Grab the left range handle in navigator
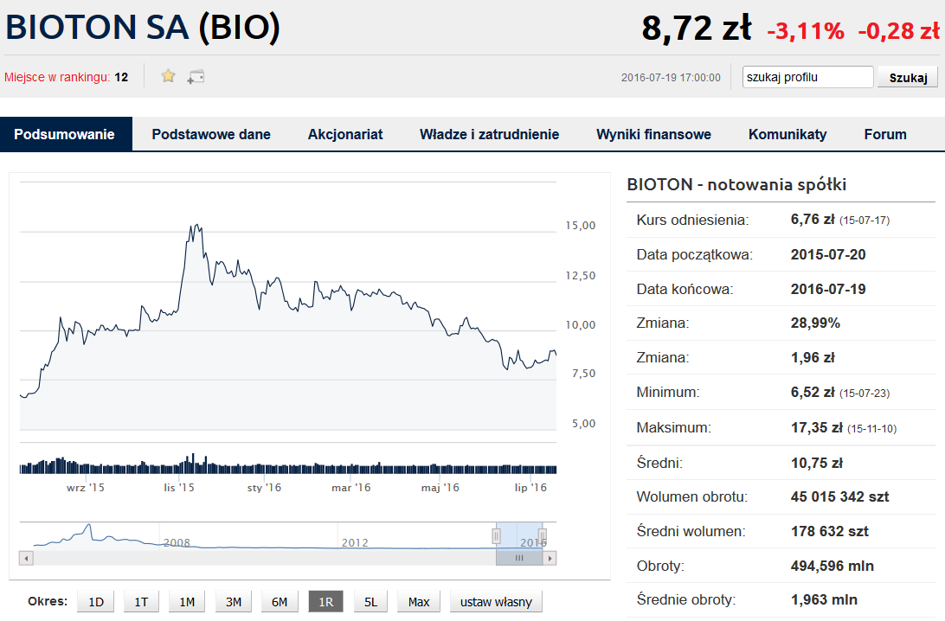Image resolution: width=945 pixels, height=621 pixels. (497, 535)
